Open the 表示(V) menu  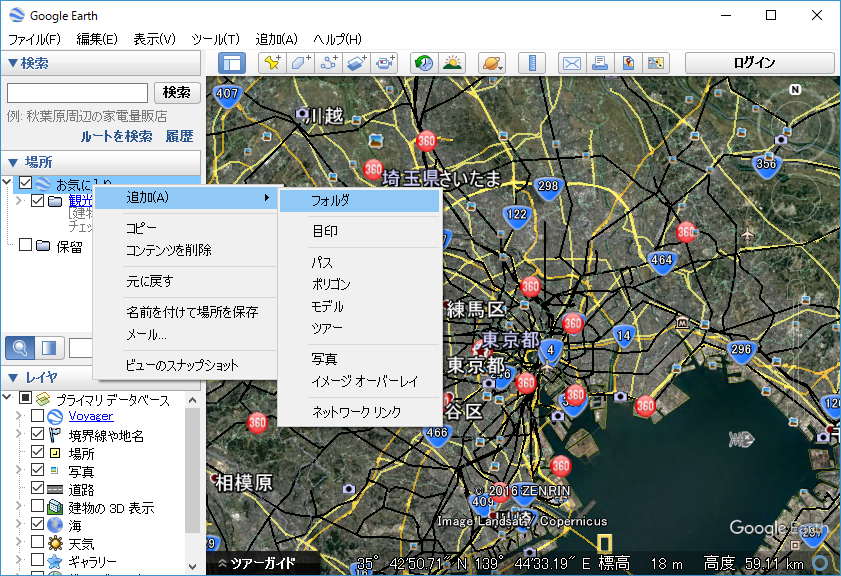coord(154,39)
